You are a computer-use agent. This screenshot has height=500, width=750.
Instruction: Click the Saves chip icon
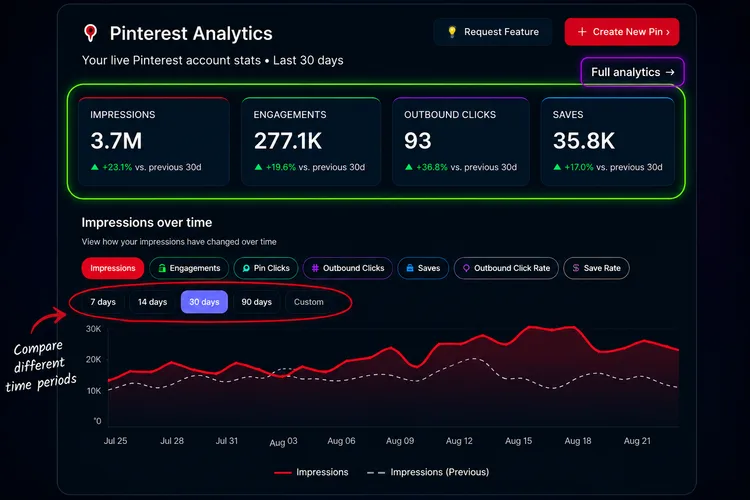tap(410, 268)
